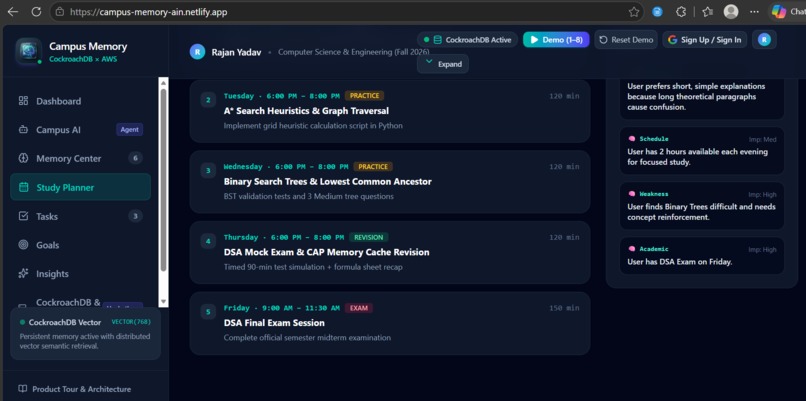Click the step number 2 badge on Tuesday session

click(x=208, y=100)
